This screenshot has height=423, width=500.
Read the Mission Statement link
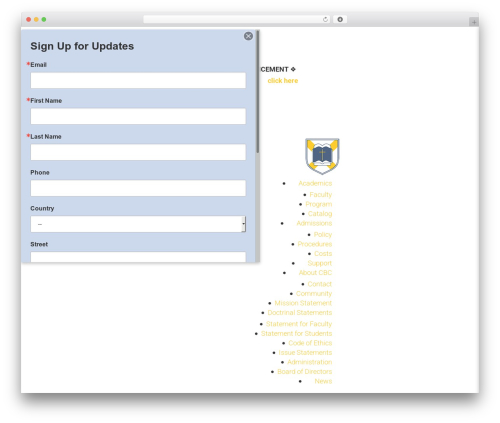click(303, 303)
